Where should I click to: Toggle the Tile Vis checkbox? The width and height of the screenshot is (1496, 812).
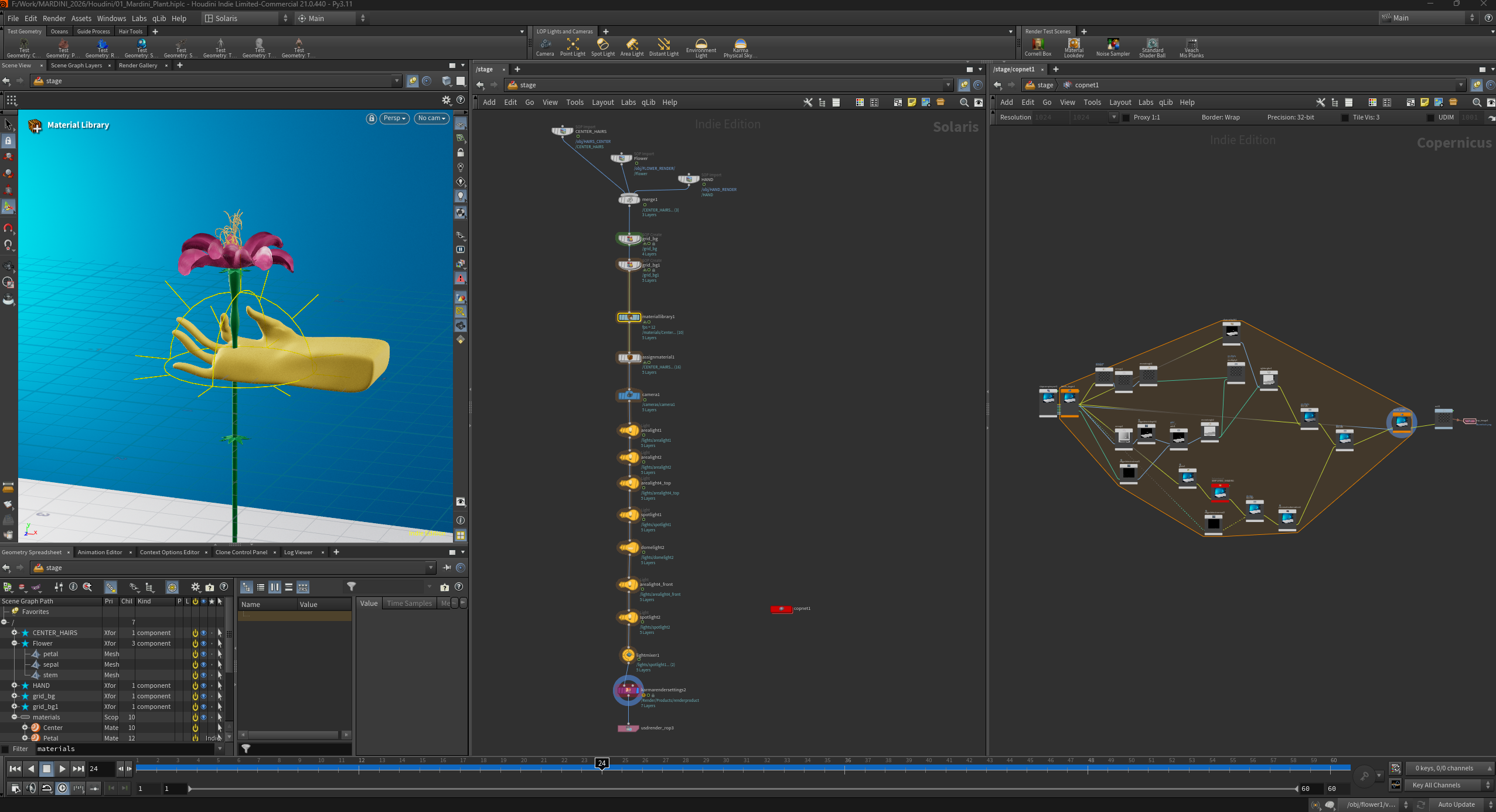tap(1345, 117)
